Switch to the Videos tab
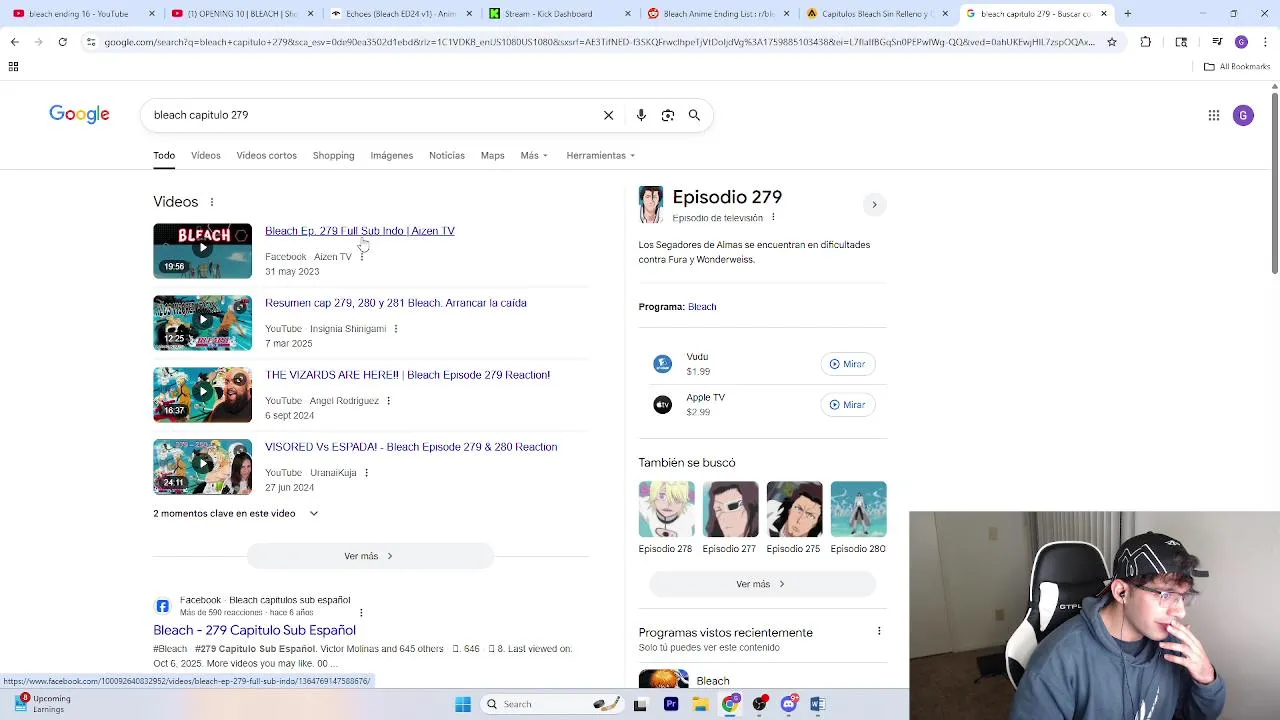This screenshot has width=1280, height=720. pos(206,155)
